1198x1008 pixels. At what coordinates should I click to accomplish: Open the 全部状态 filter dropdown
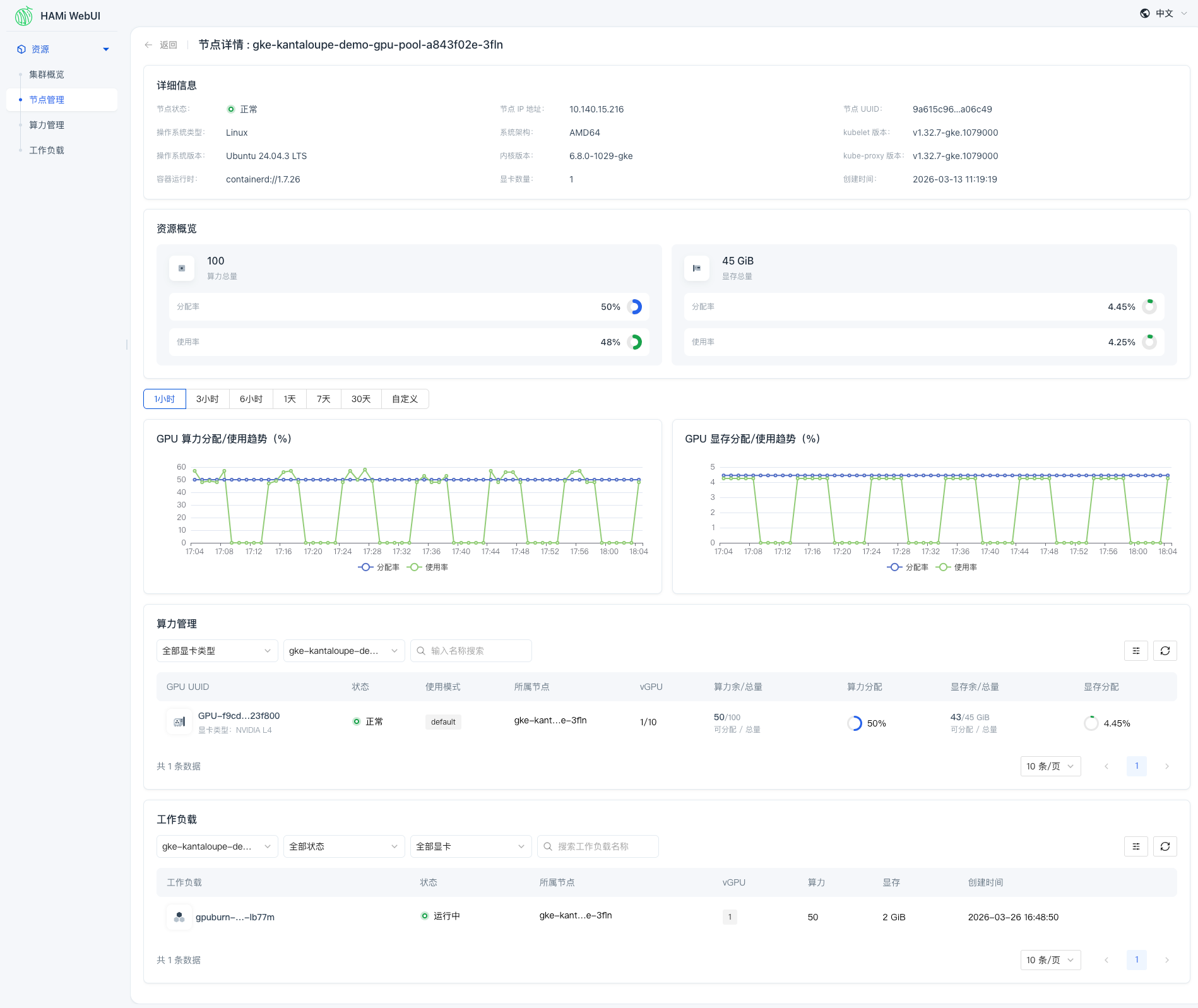coord(343,846)
